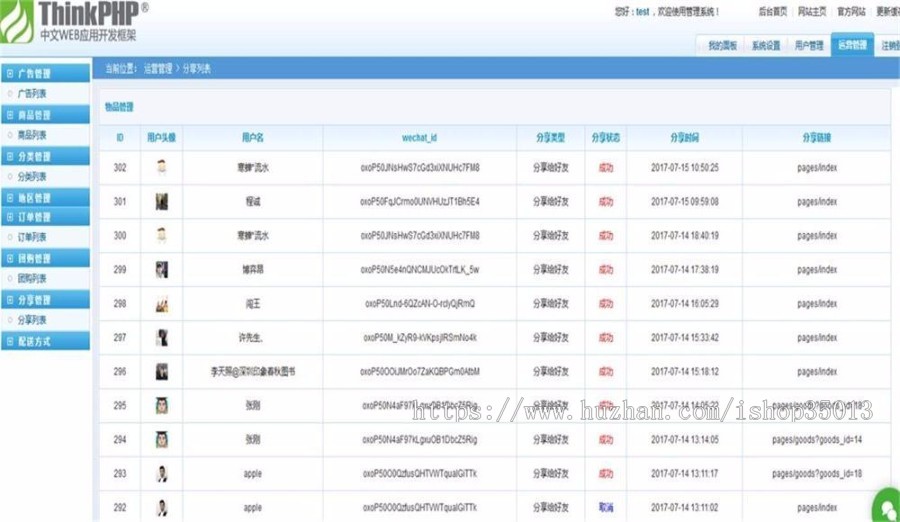Viewport: 900px width, 522px height.
Task: Open 分享列表 in the sidebar
Action: point(32,320)
